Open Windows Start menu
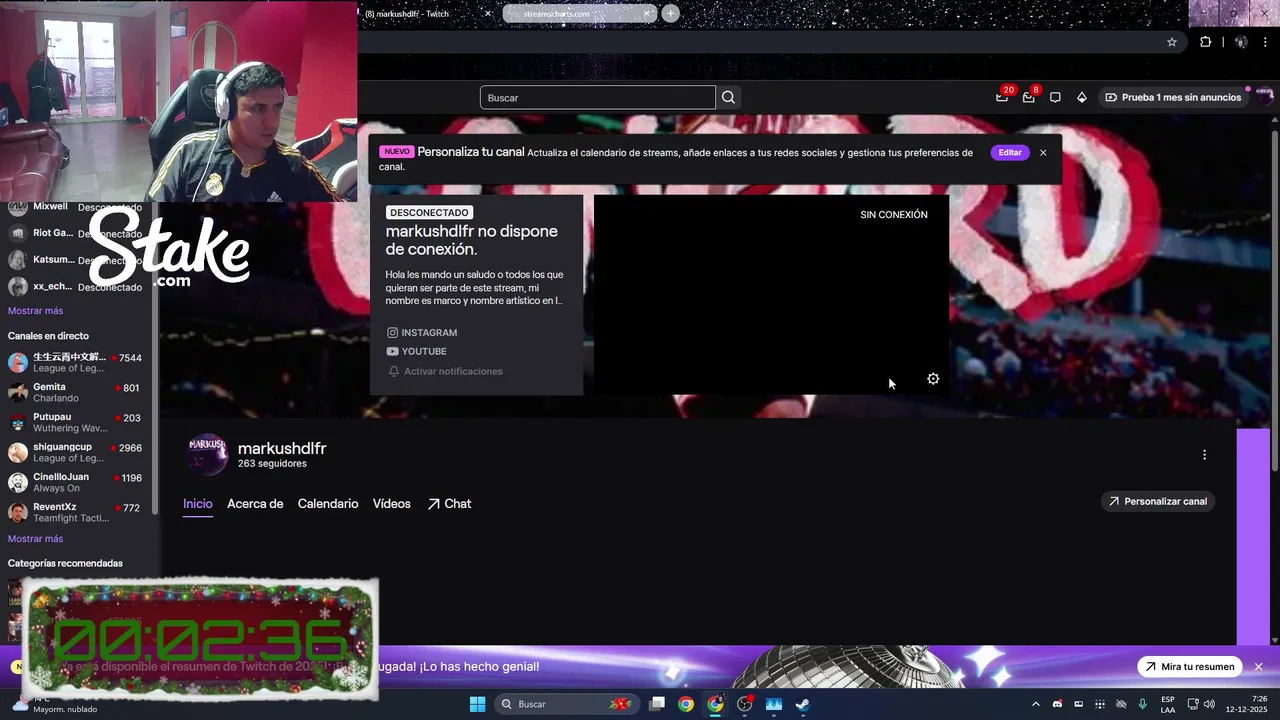Viewport: 1280px width, 720px height. click(x=477, y=704)
